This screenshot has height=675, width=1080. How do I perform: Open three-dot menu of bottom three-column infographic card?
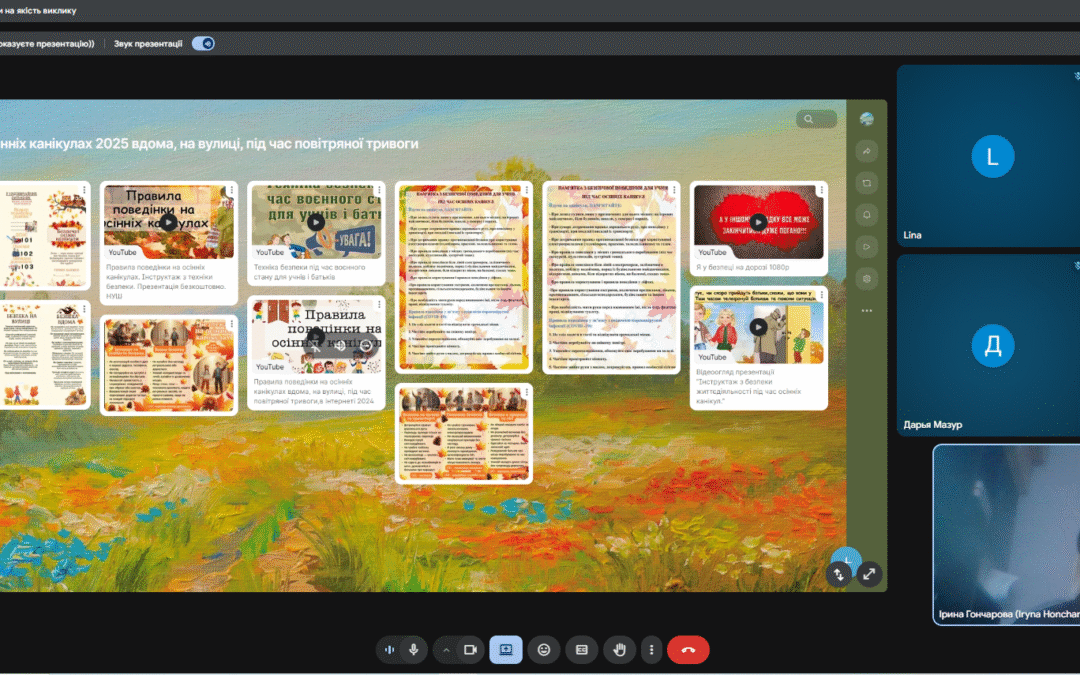point(527,392)
